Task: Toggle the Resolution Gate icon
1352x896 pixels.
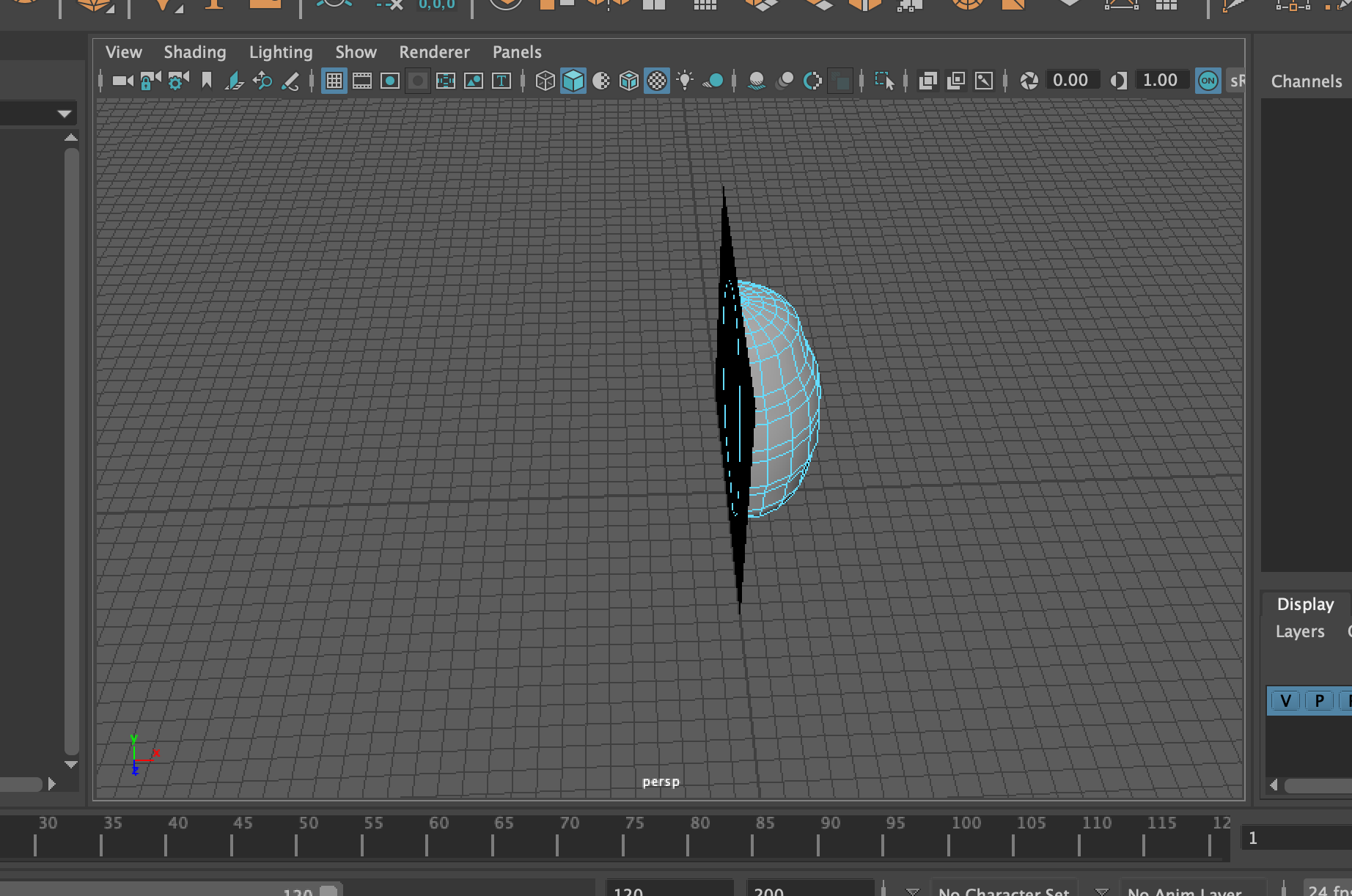Action: click(x=390, y=81)
